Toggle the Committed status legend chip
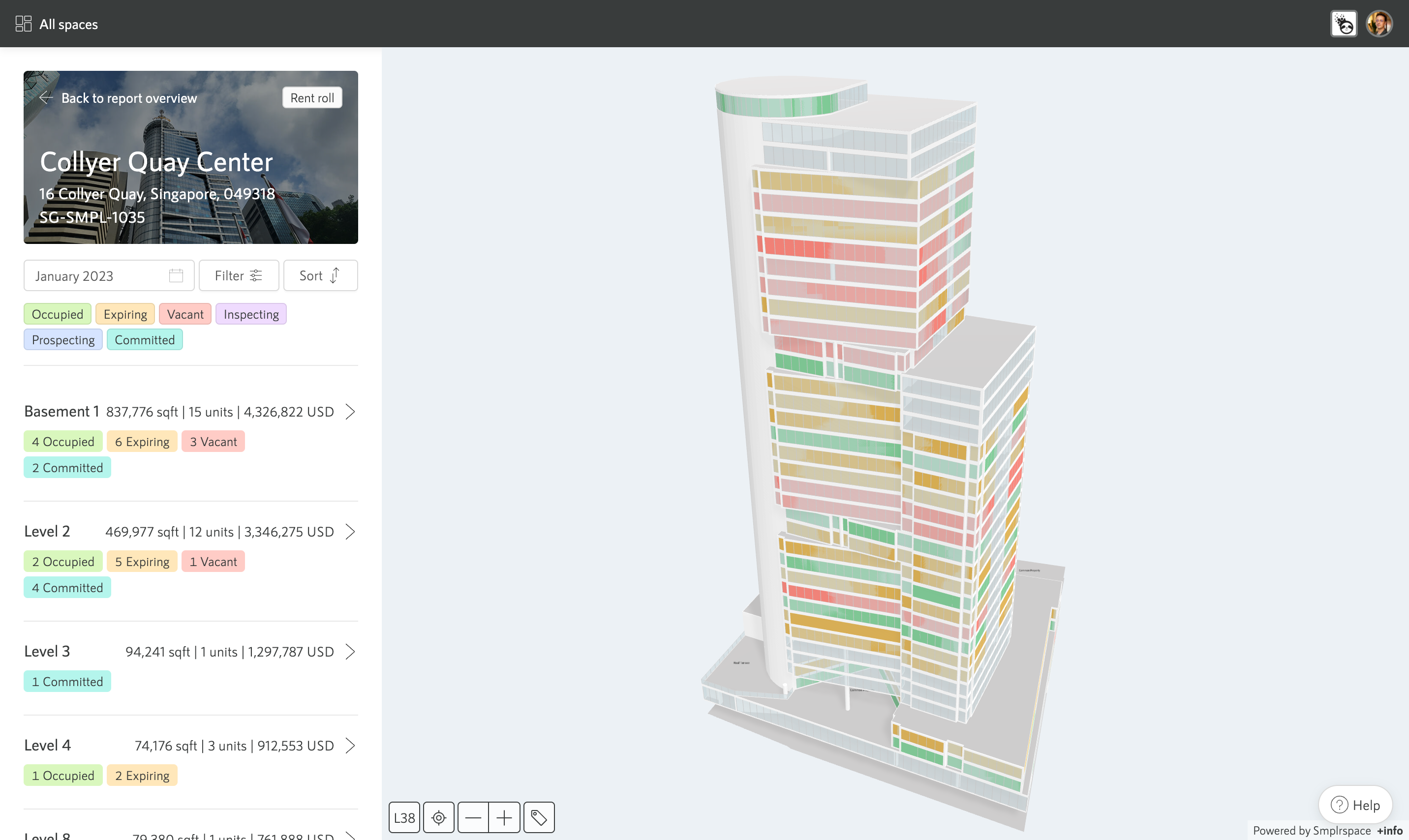The width and height of the screenshot is (1409, 840). (144, 340)
